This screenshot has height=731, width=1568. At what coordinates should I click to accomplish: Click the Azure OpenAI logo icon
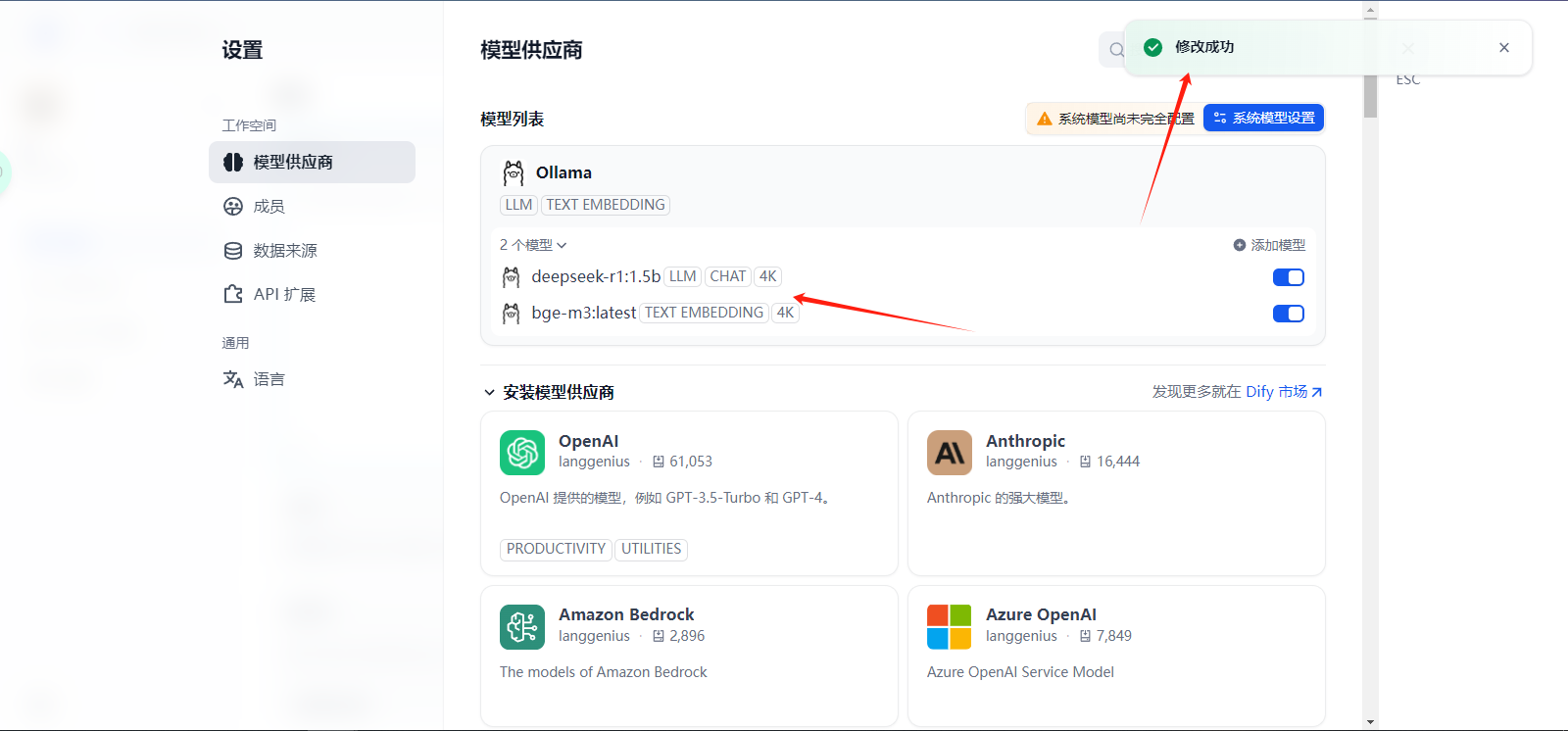(950, 627)
